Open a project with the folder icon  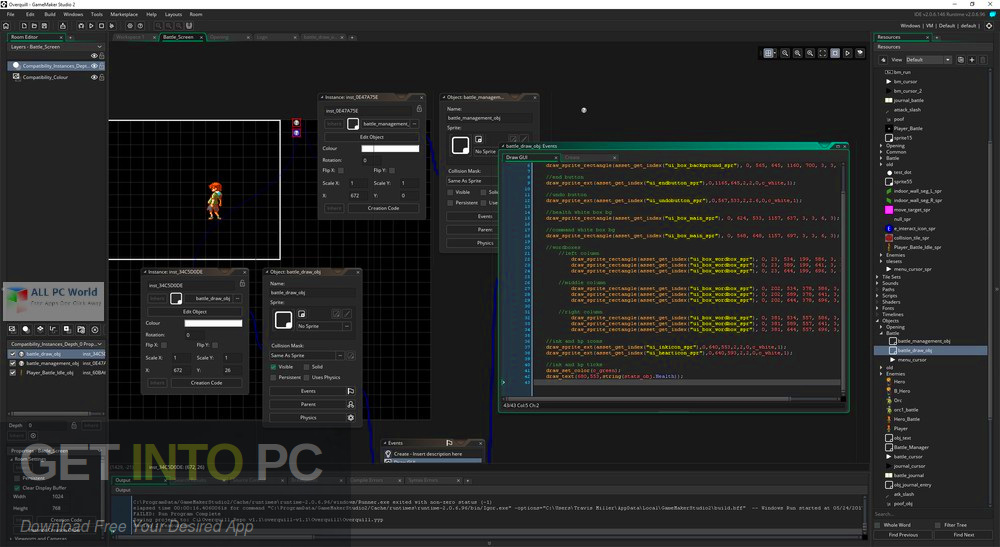(x=34, y=26)
